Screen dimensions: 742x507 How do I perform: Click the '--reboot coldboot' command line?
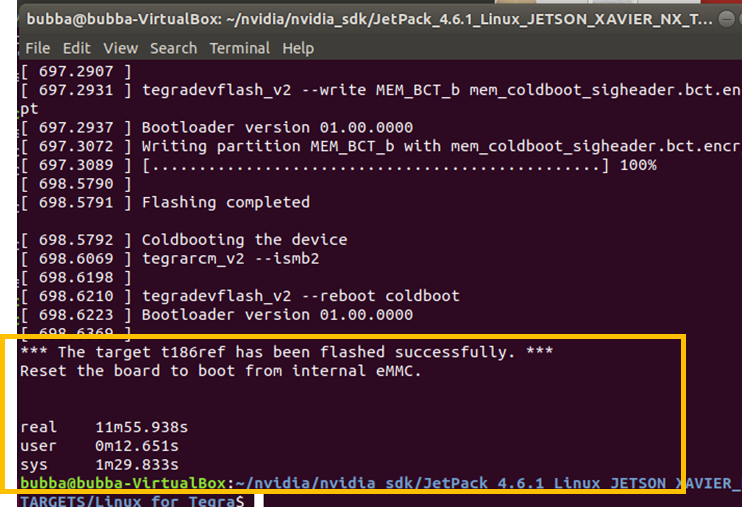point(300,296)
